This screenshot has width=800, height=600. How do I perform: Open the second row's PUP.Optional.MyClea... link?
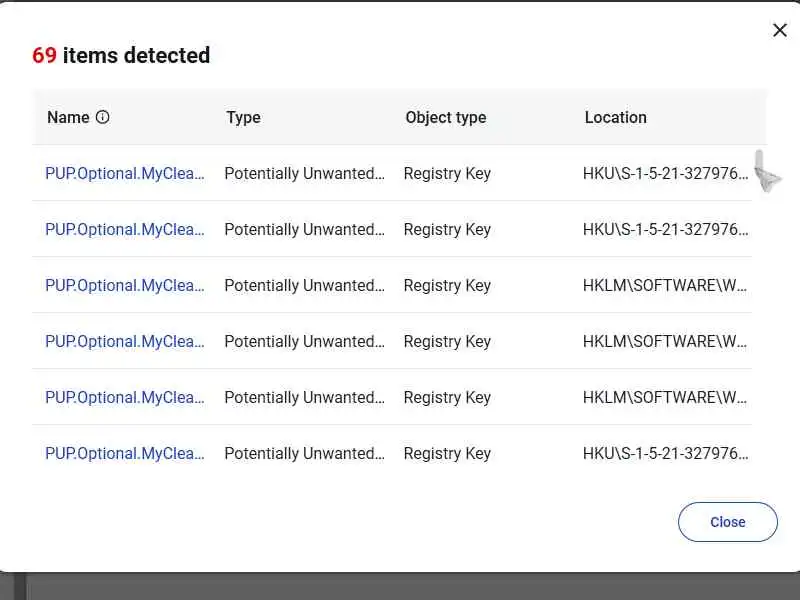coord(125,229)
